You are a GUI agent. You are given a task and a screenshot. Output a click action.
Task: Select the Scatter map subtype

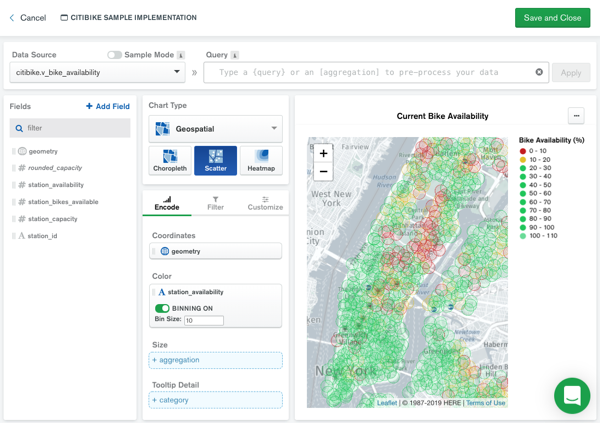point(215,161)
